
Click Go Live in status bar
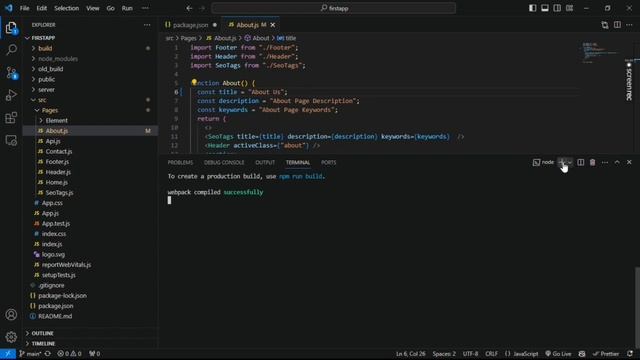point(558,354)
